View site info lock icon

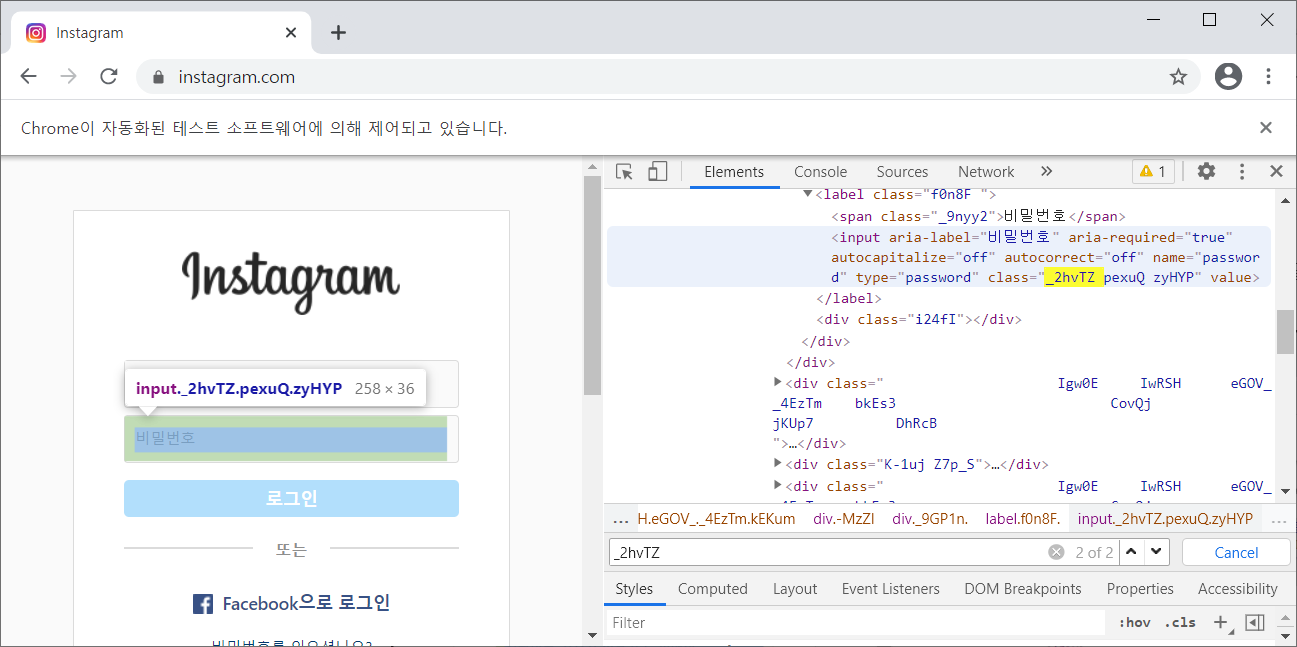click(x=157, y=78)
